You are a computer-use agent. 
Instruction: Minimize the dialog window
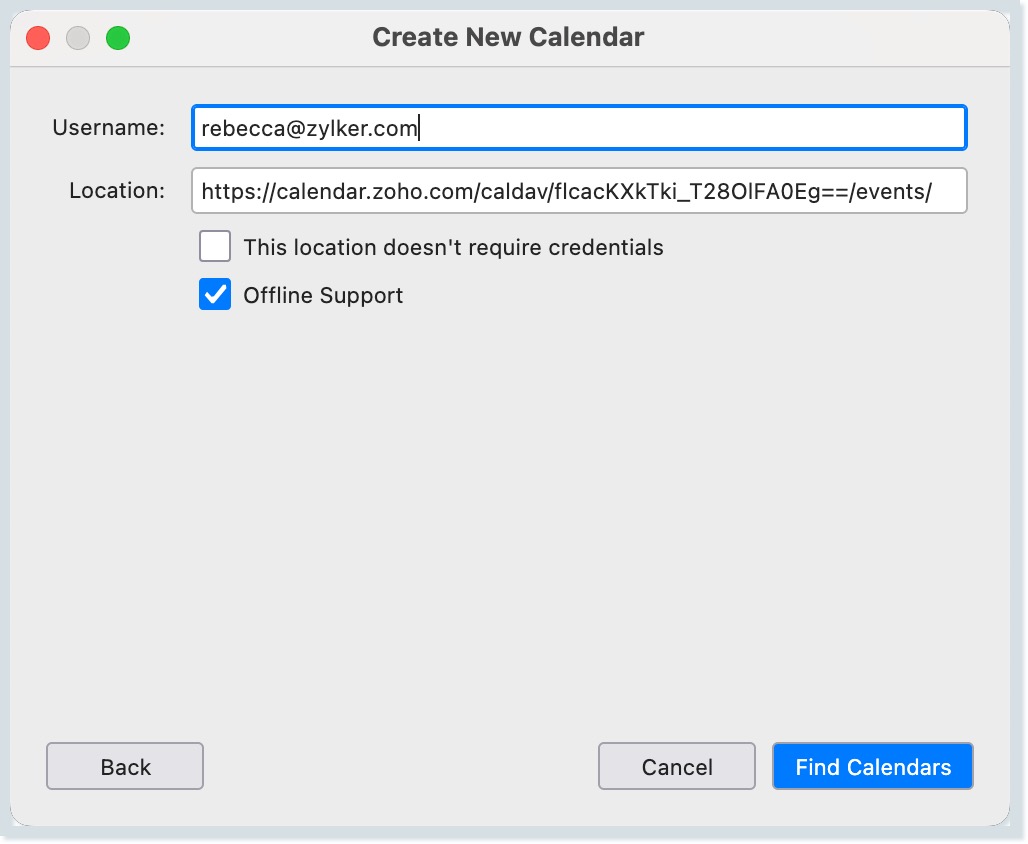(77, 37)
